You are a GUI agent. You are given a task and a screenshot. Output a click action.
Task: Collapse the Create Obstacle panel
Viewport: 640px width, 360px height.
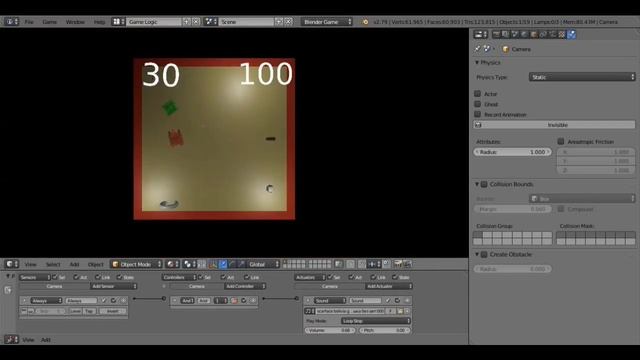[477, 254]
